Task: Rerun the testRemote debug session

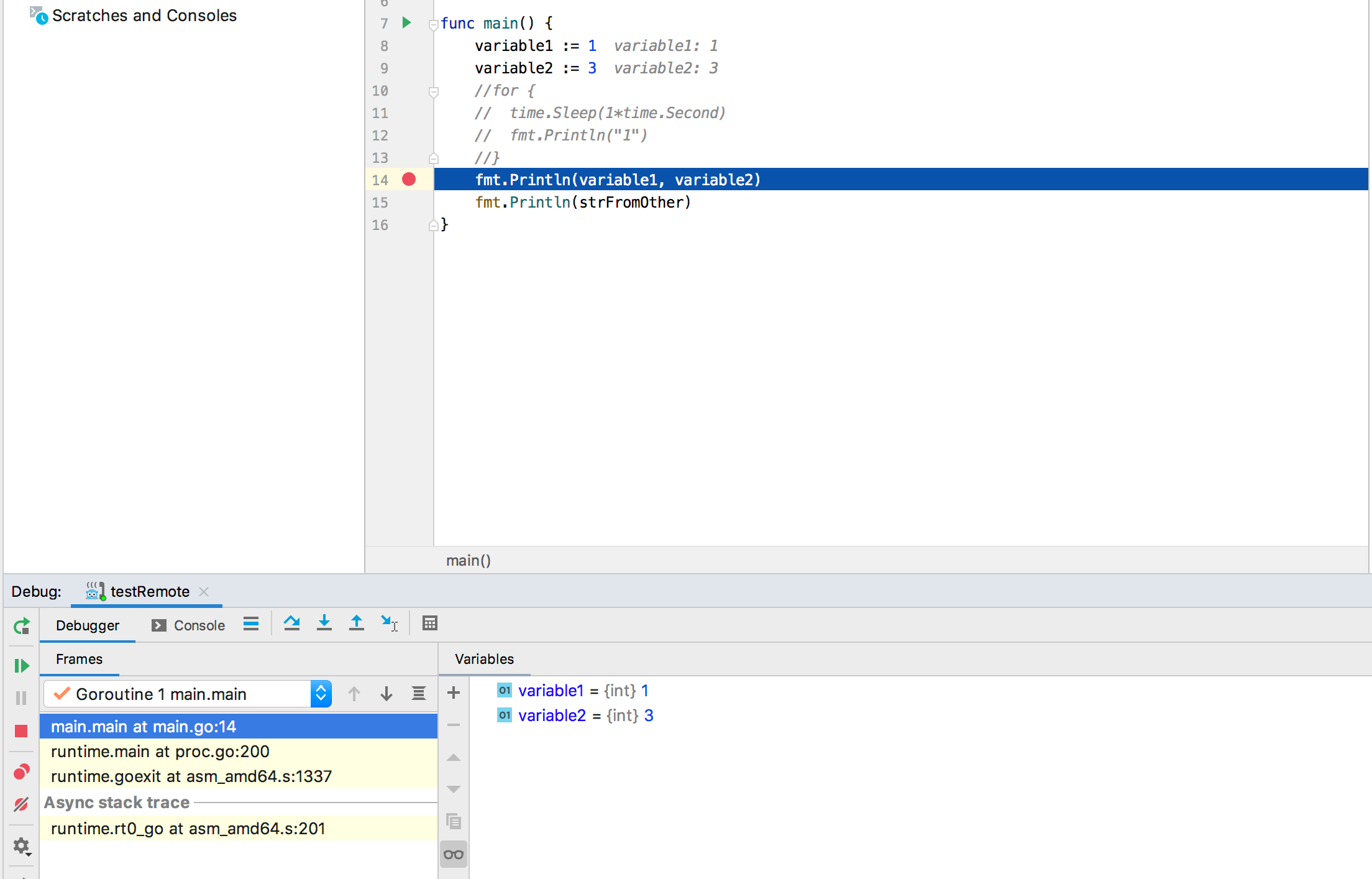Action: (21, 626)
